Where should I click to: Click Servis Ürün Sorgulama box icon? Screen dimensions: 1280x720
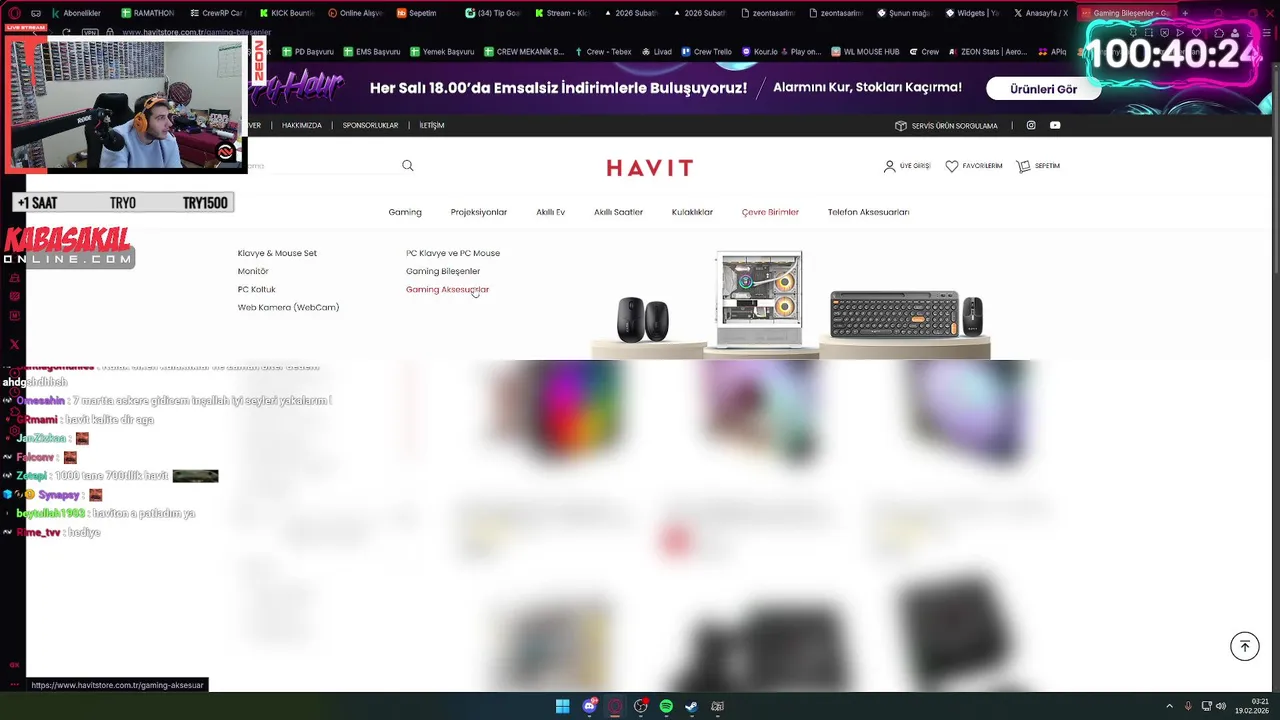click(x=901, y=126)
